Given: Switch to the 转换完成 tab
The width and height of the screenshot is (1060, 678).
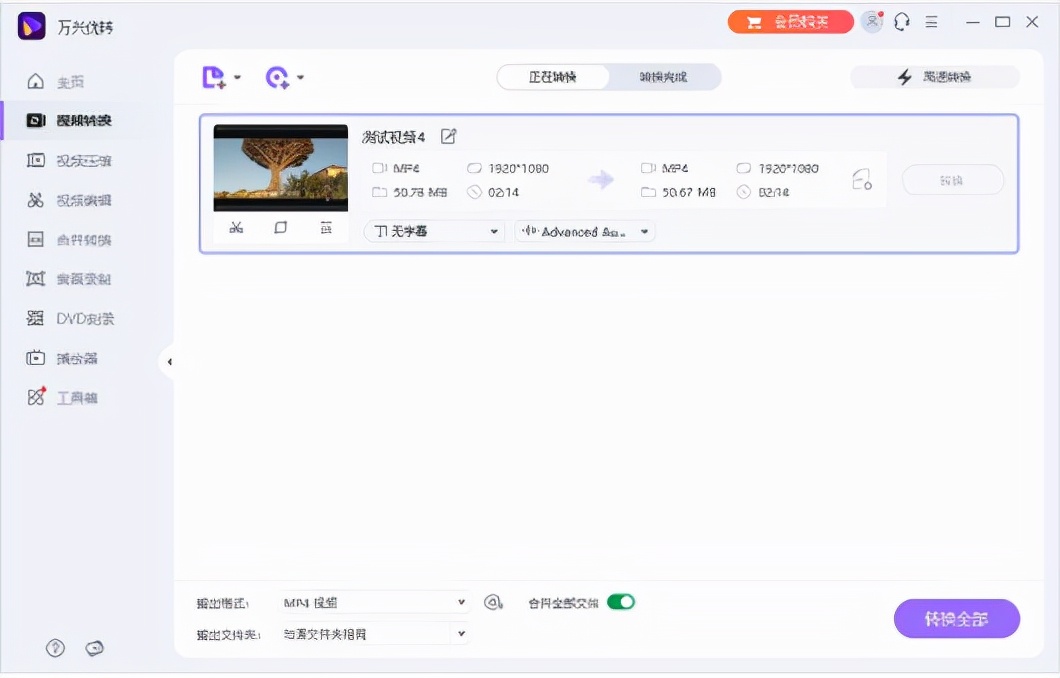Looking at the screenshot, I should [664, 76].
